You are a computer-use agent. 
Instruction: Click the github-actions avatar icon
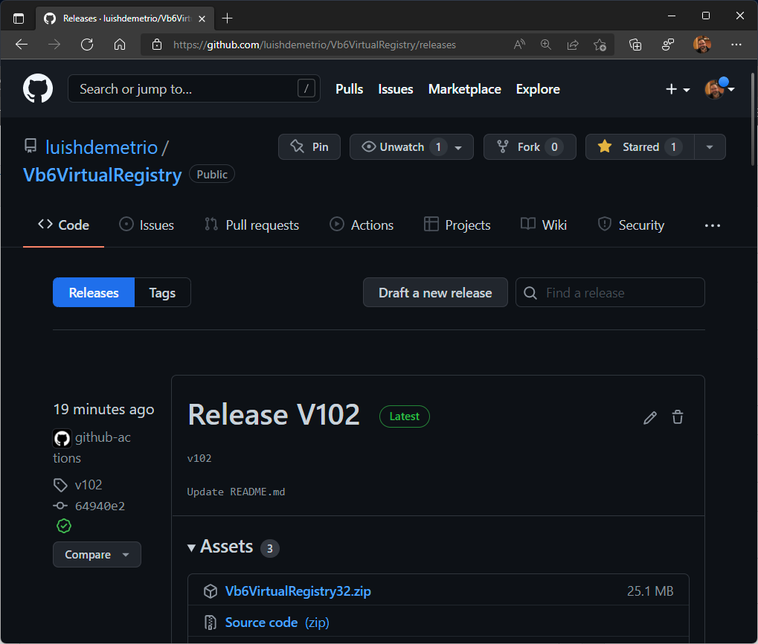pos(62,438)
